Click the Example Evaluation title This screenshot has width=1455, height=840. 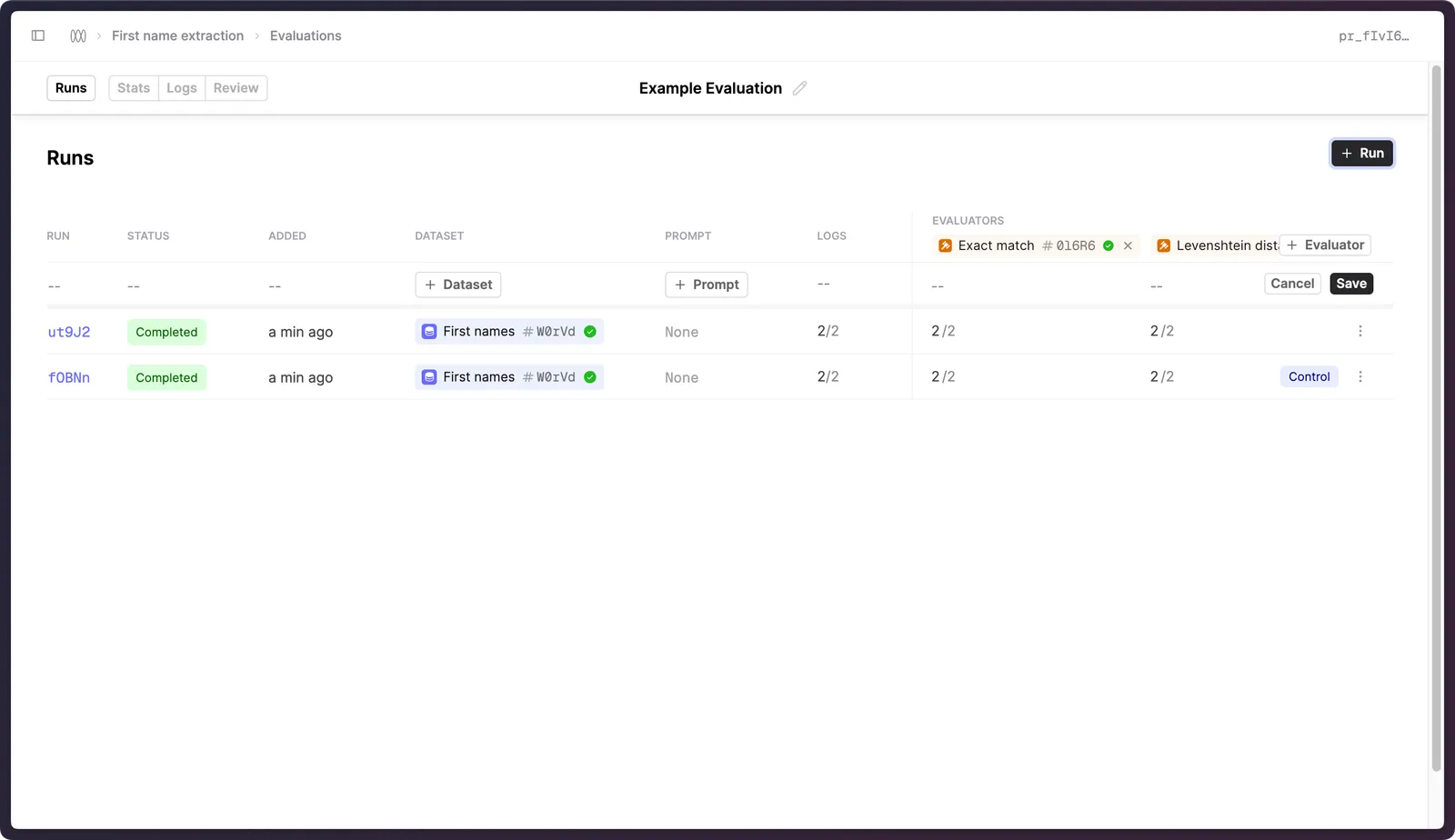(x=710, y=88)
